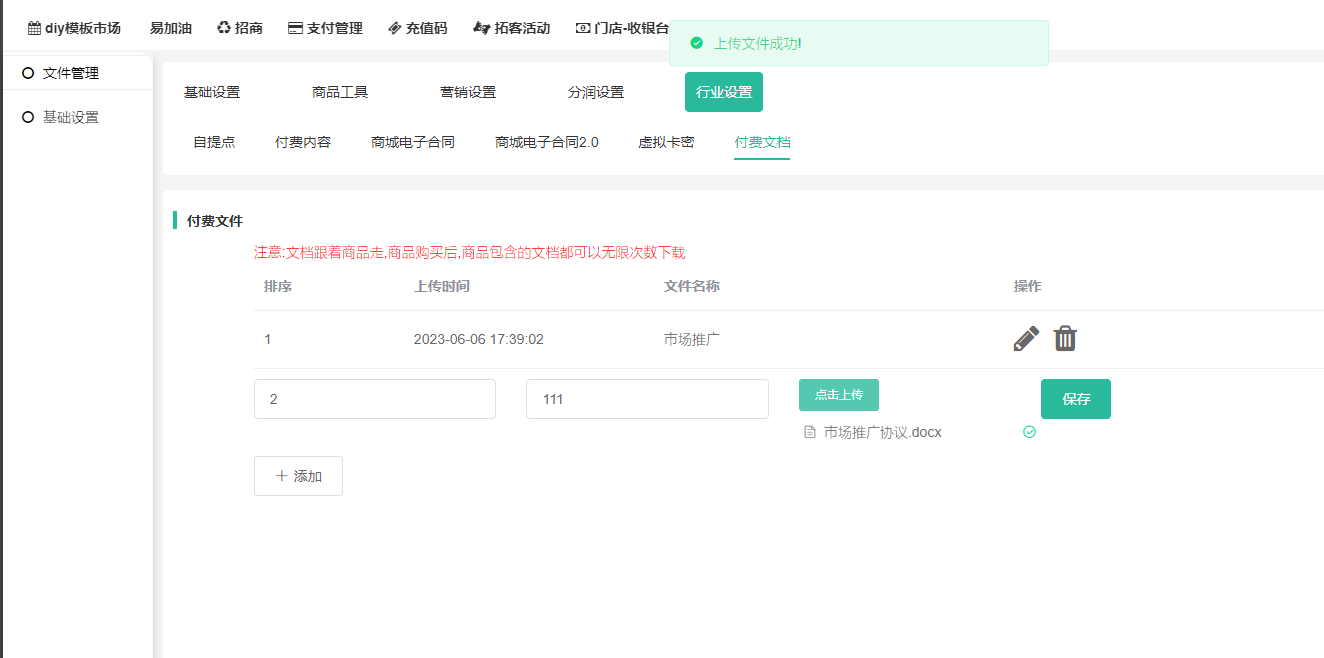
Task: Select 文件管理 in the left sidebar
Action: point(70,73)
